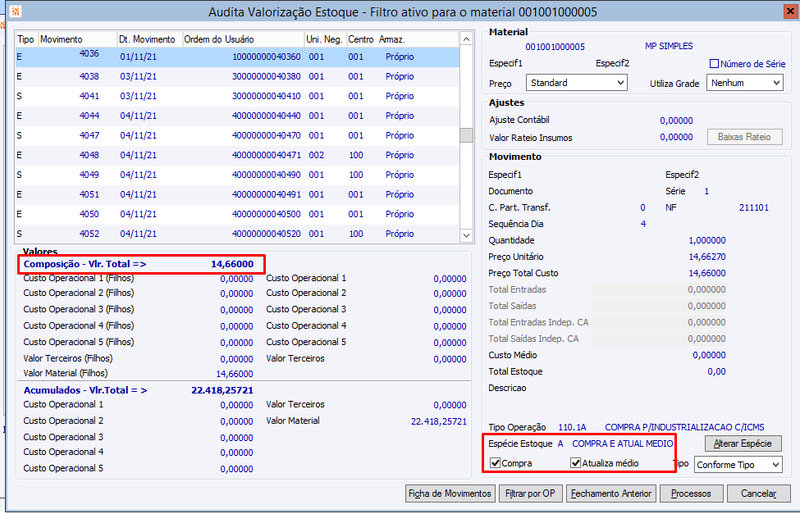
Task: Click the Processos button
Action: click(x=691, y=494)
